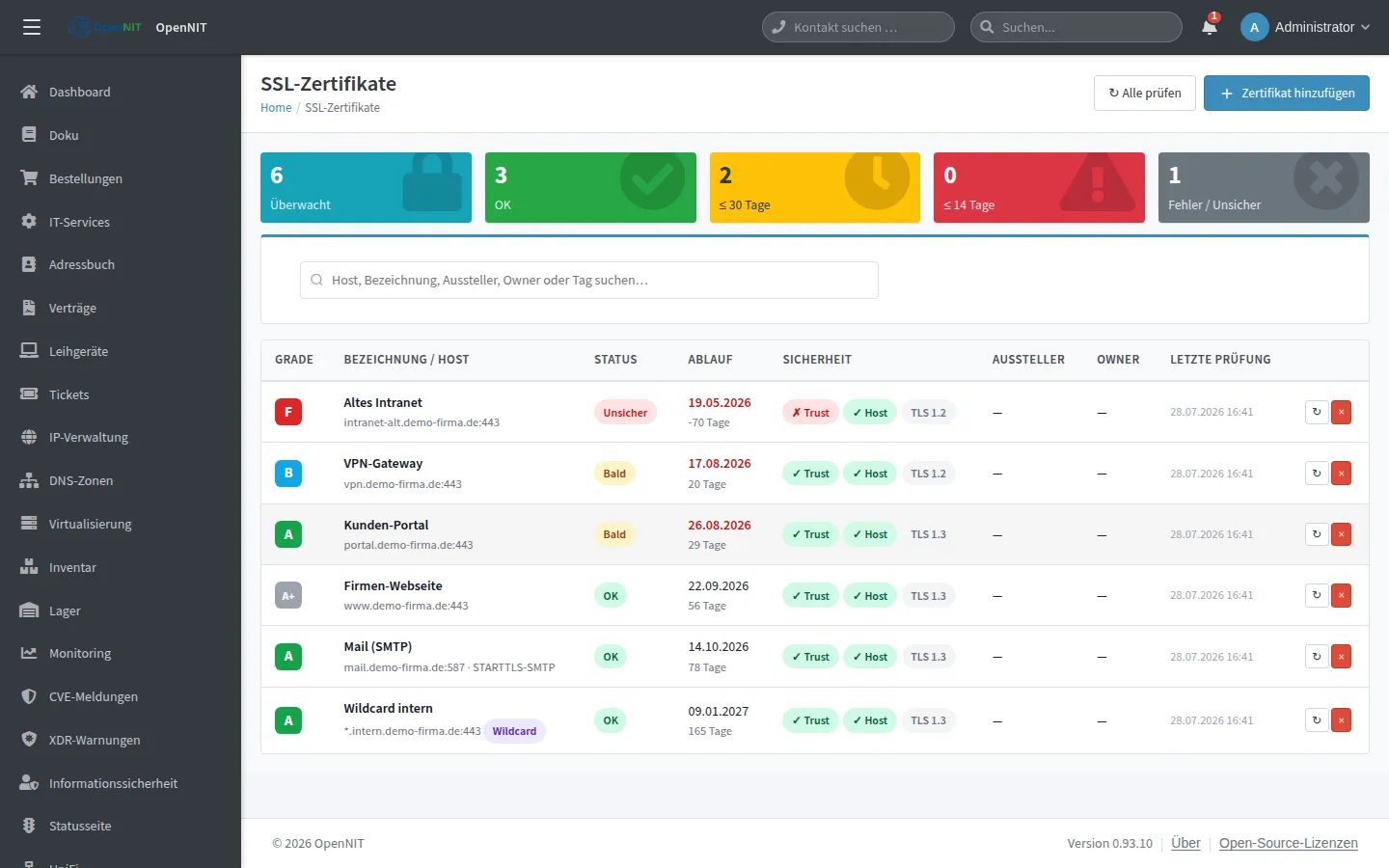Viewport: 1389px width, 868px height.
Task: Open the Monitoring menu item
Action: pos(121,653)
